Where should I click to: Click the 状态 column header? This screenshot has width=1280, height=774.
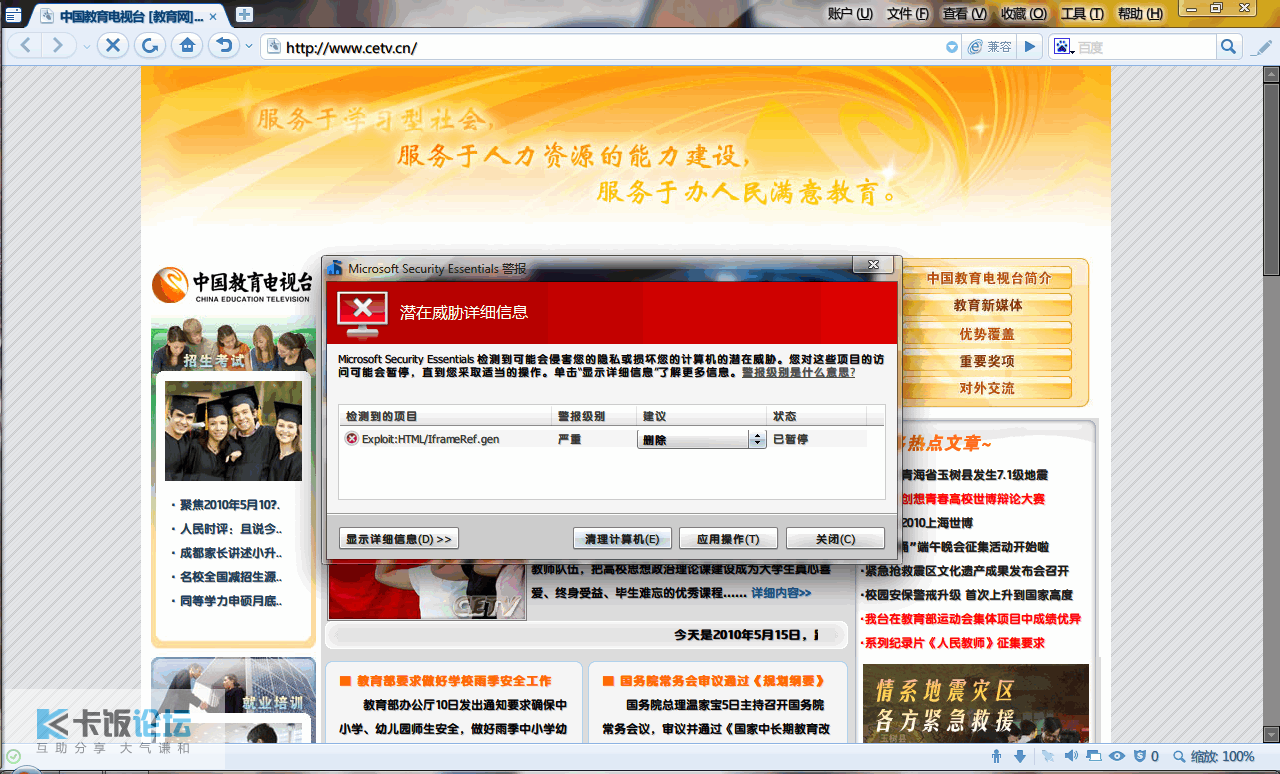(x=817, y=416)
